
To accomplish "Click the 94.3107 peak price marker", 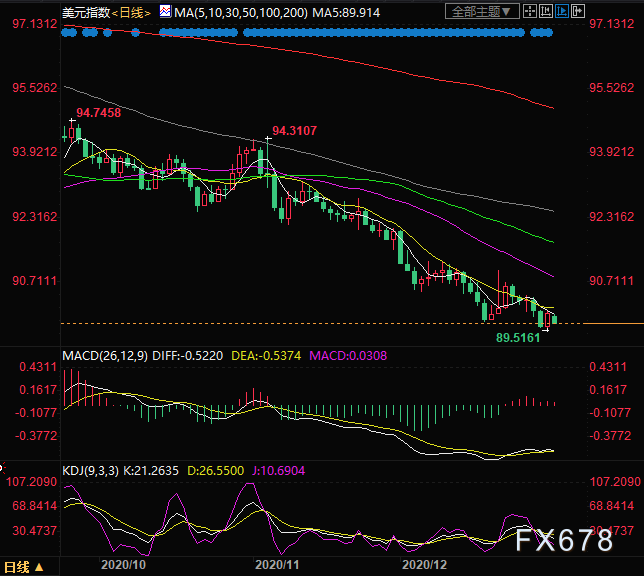I will coord(294,131).
